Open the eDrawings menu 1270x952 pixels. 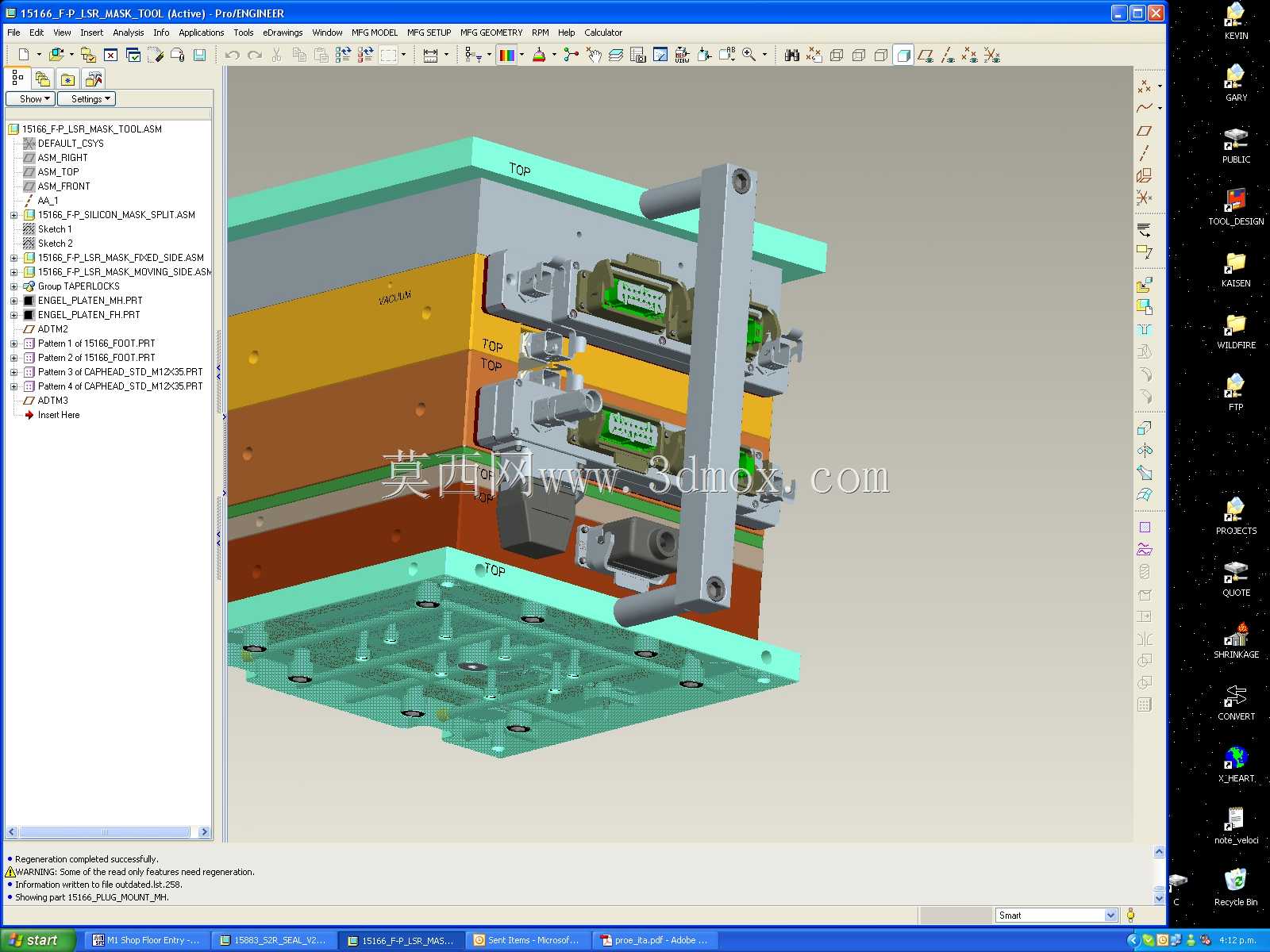tap(283, 33)
